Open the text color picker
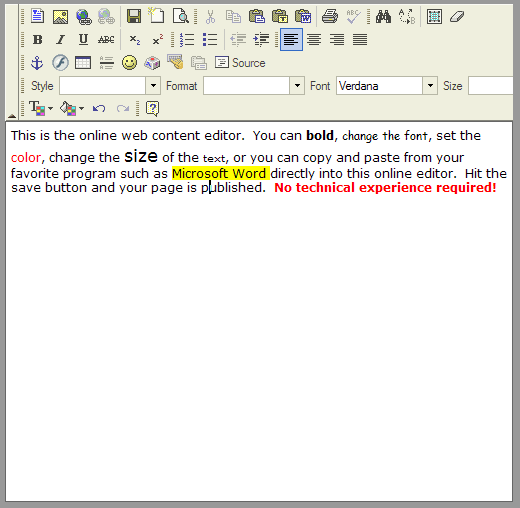The image size is (520, 508). coord(41,108)
